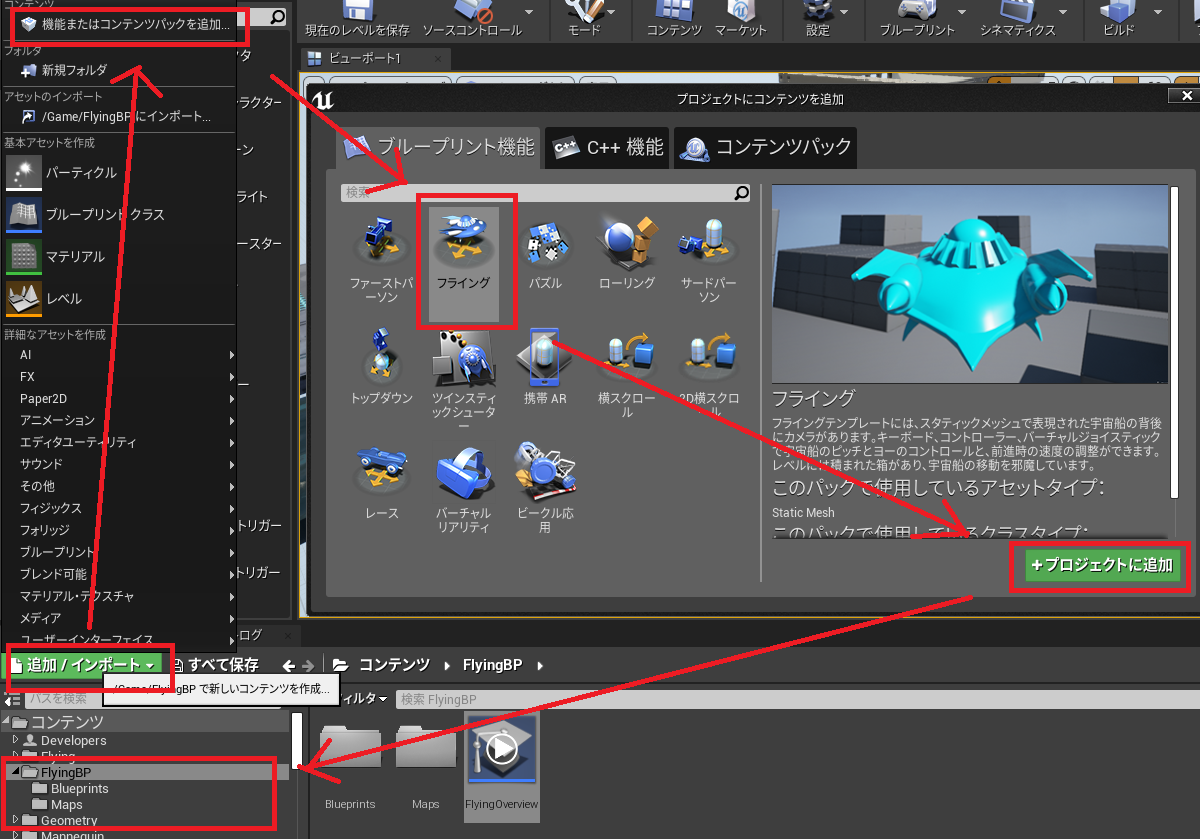Click the green 追加 / インポート button
Viewport: 1200px width, 839px height.
[83, 665]
